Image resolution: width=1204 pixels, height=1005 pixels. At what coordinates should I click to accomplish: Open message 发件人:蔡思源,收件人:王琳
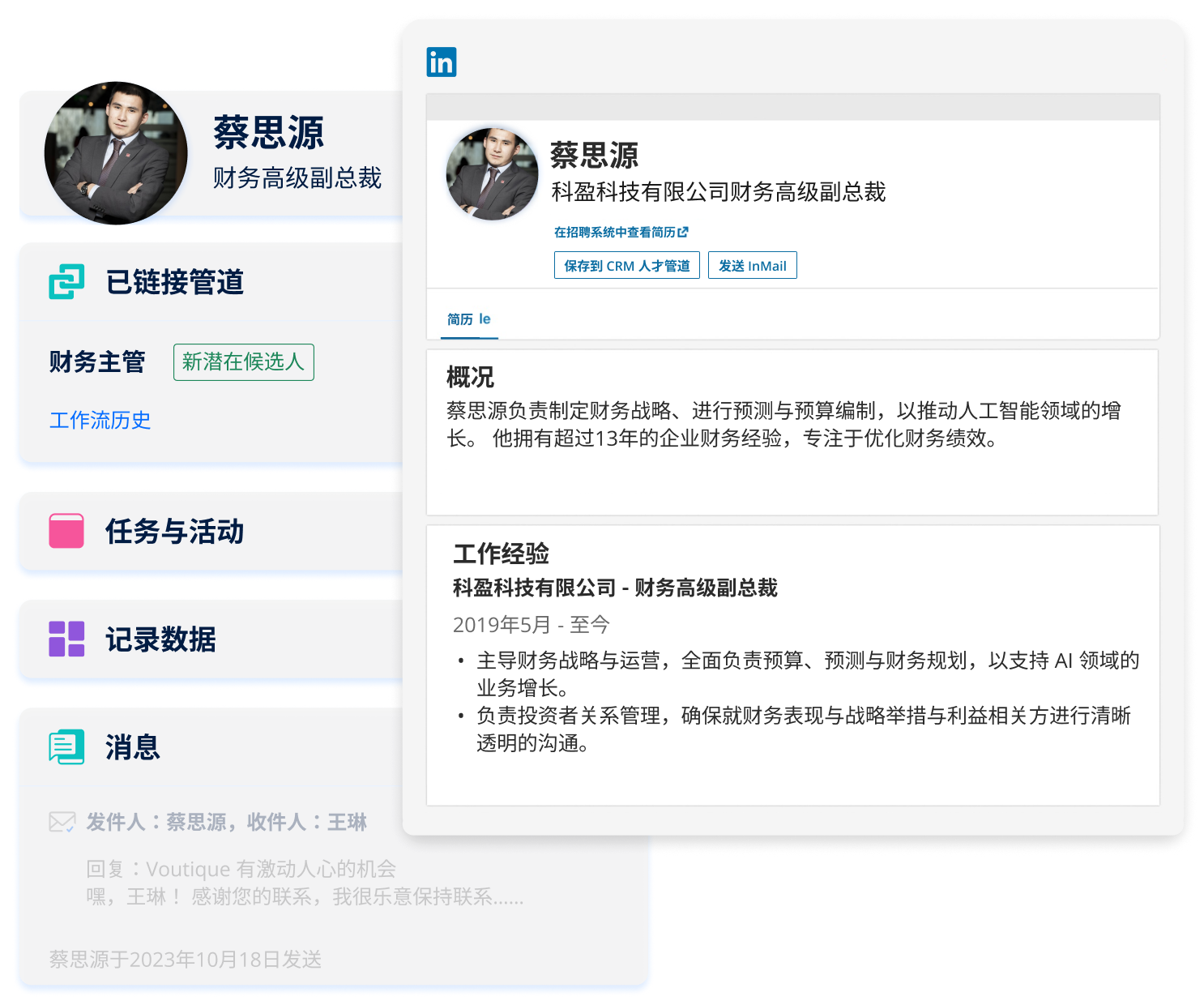pos(227,822)
